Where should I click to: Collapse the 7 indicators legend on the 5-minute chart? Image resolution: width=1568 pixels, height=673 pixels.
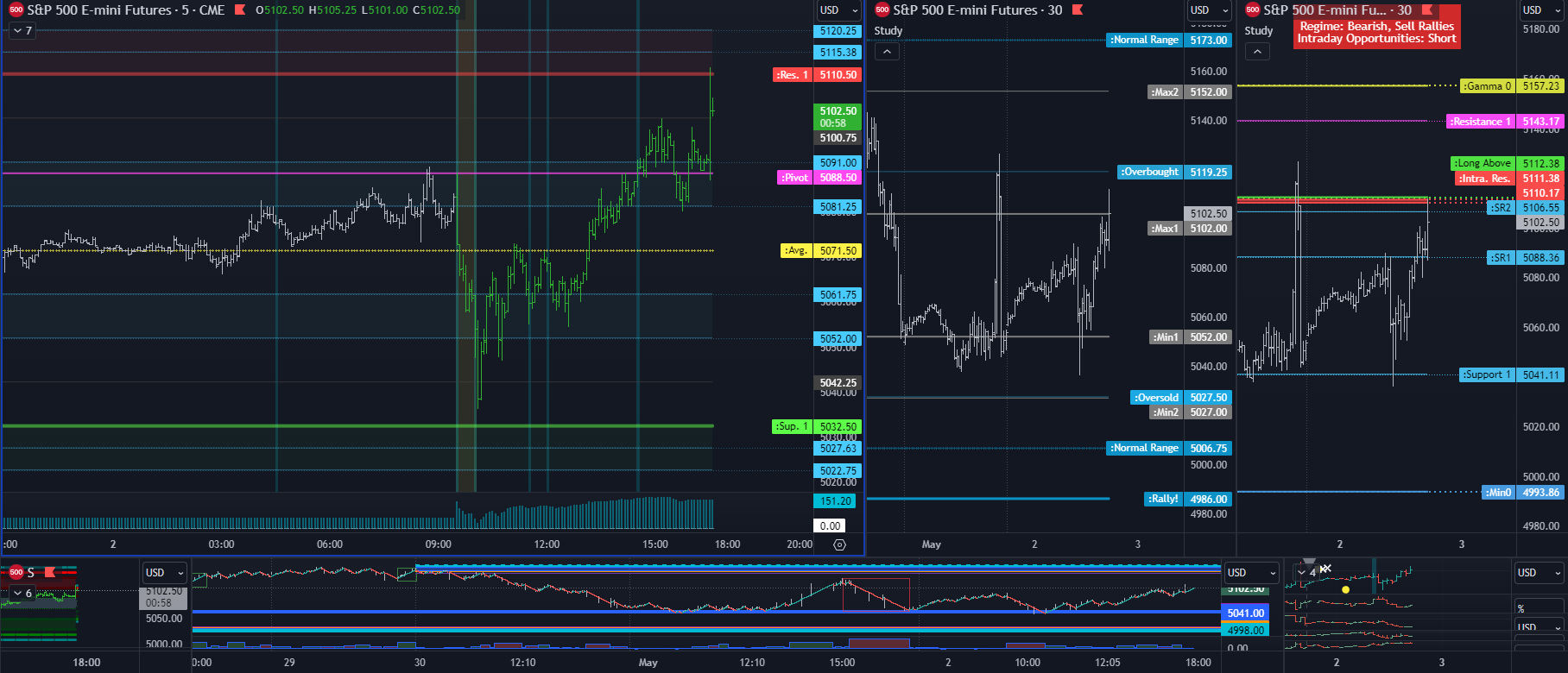pyautogui.click(x=22, y=31)
